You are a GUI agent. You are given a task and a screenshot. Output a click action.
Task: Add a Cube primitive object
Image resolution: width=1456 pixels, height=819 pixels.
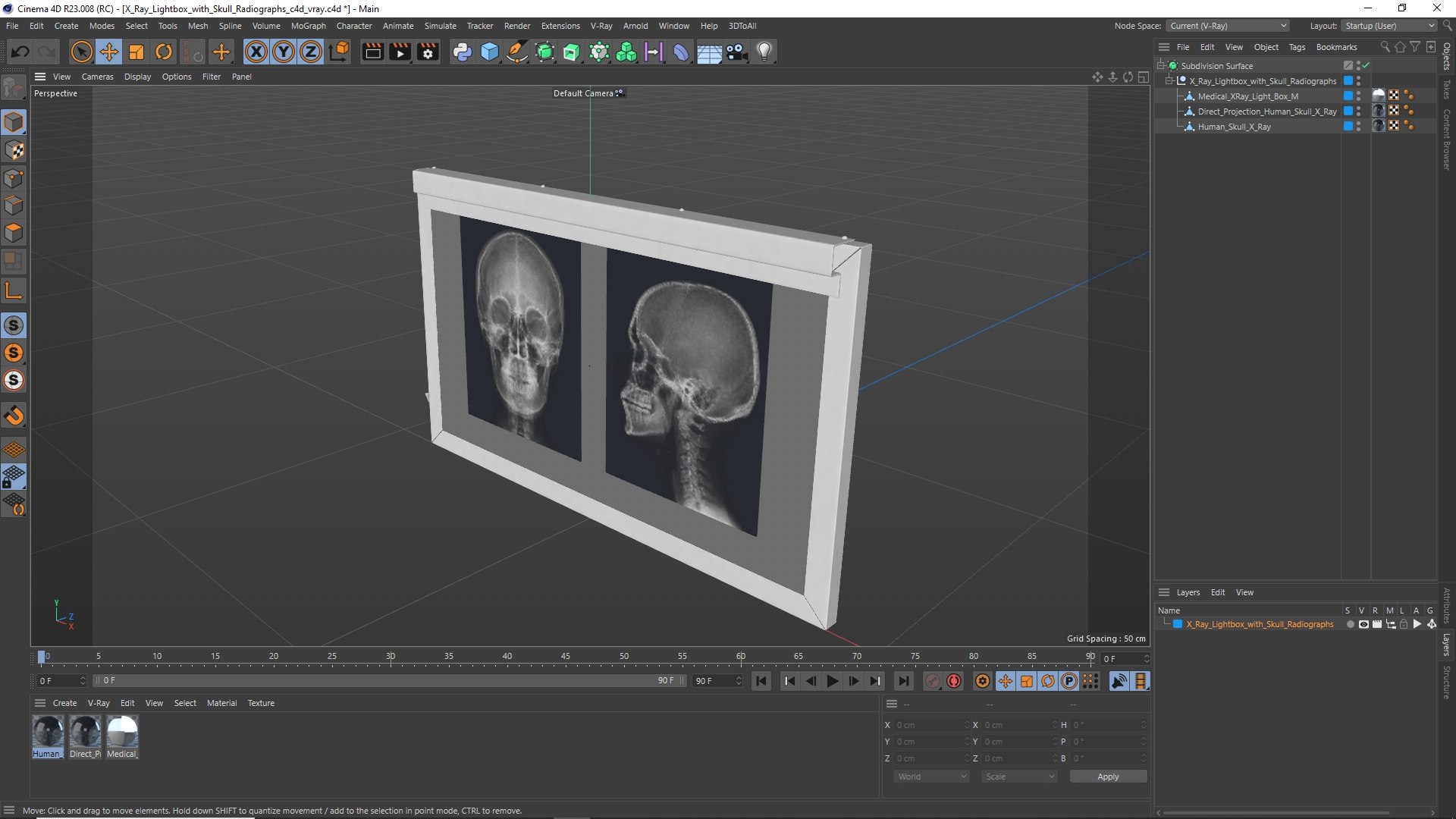tap(490, 52)
